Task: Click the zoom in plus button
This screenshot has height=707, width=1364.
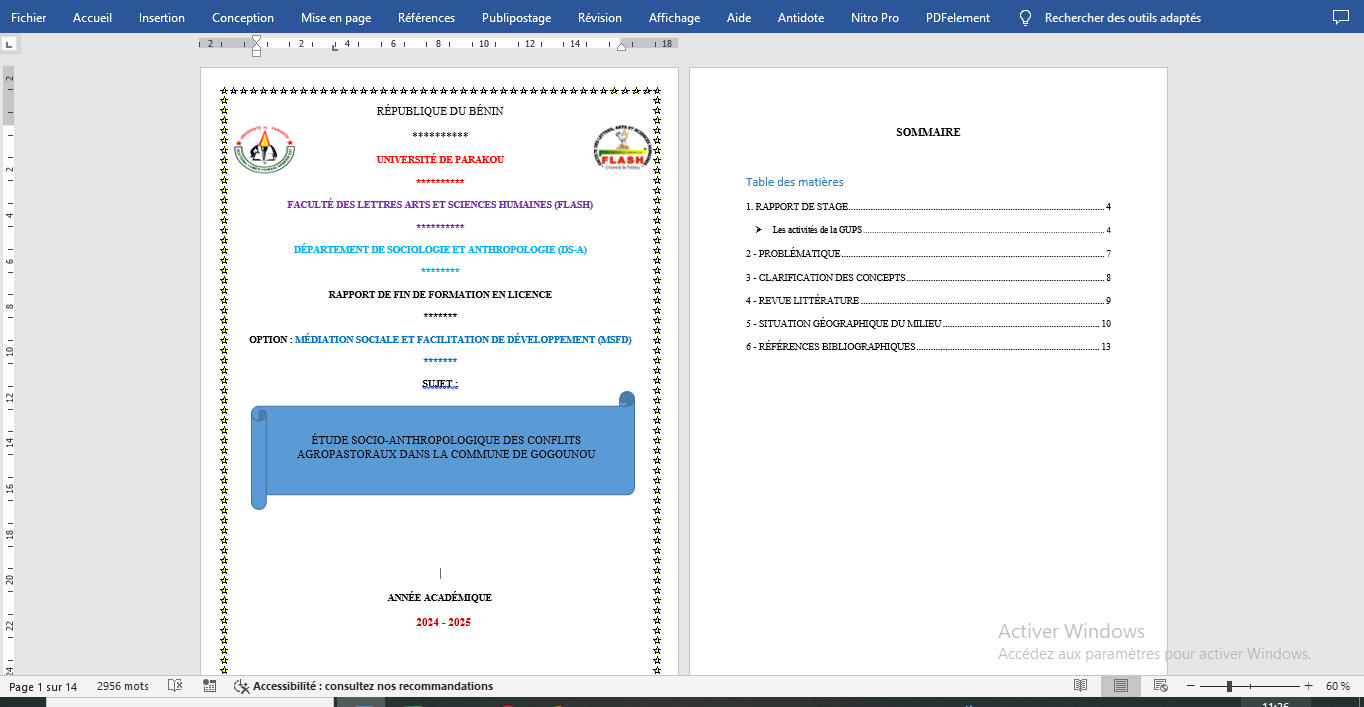Action: [1308, 686]
